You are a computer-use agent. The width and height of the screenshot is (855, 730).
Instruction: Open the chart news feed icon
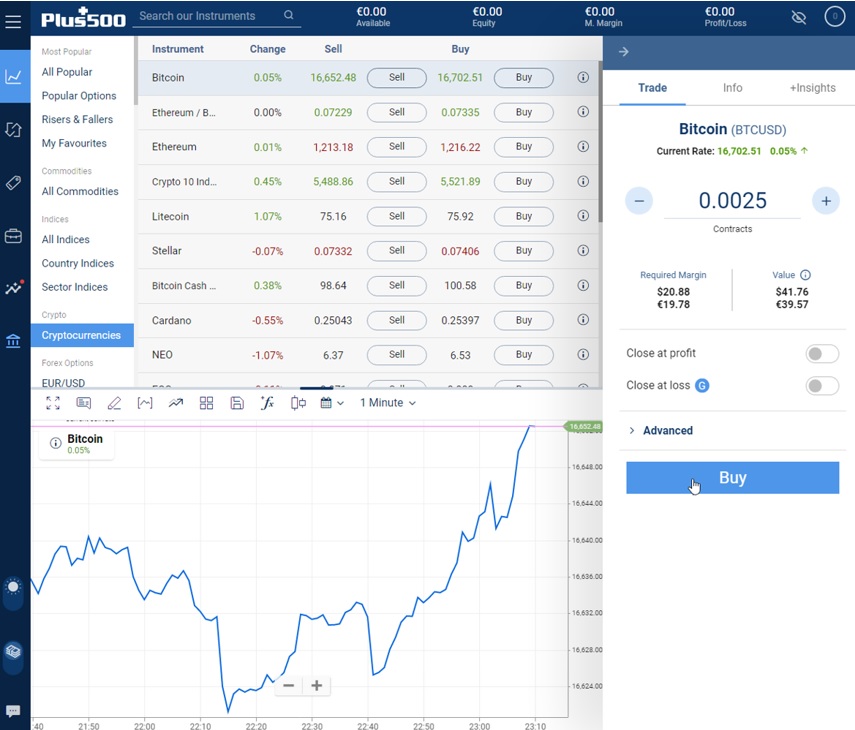click(83, 403)
